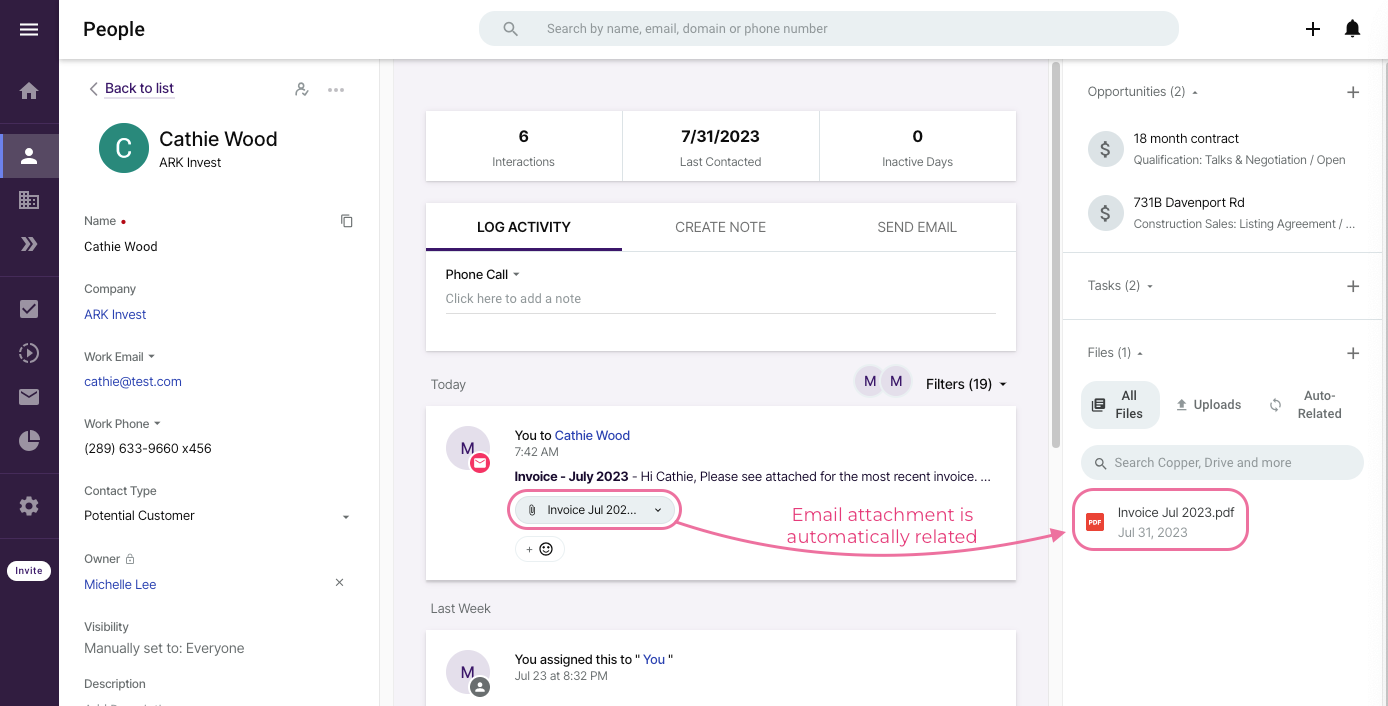Add a new task with plus
The height and width of the screenshot is (706, 1388).
tap(1353, 286)
